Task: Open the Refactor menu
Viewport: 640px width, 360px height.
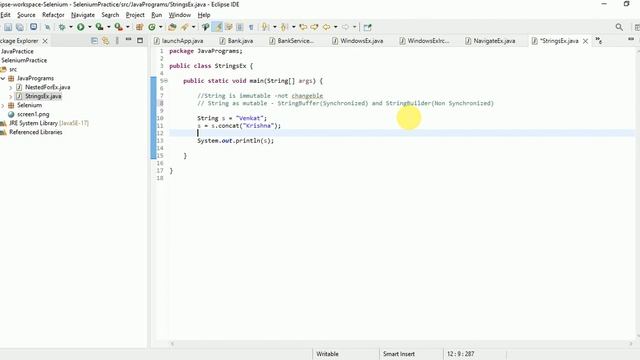Action: point(53,15)
